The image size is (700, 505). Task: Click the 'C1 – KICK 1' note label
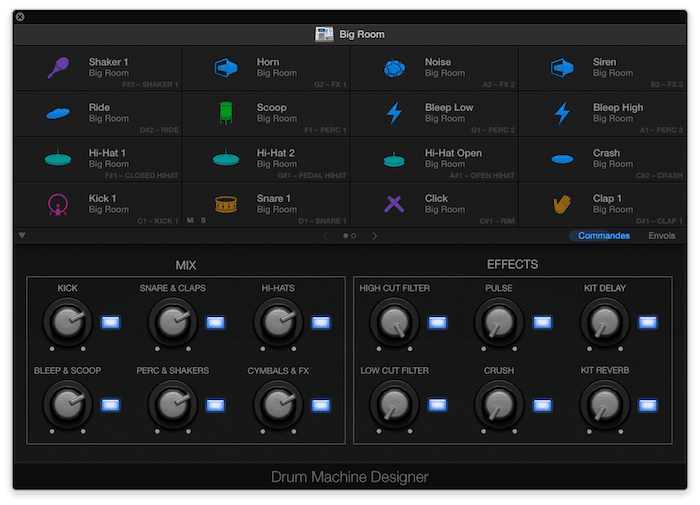(158, 221)
